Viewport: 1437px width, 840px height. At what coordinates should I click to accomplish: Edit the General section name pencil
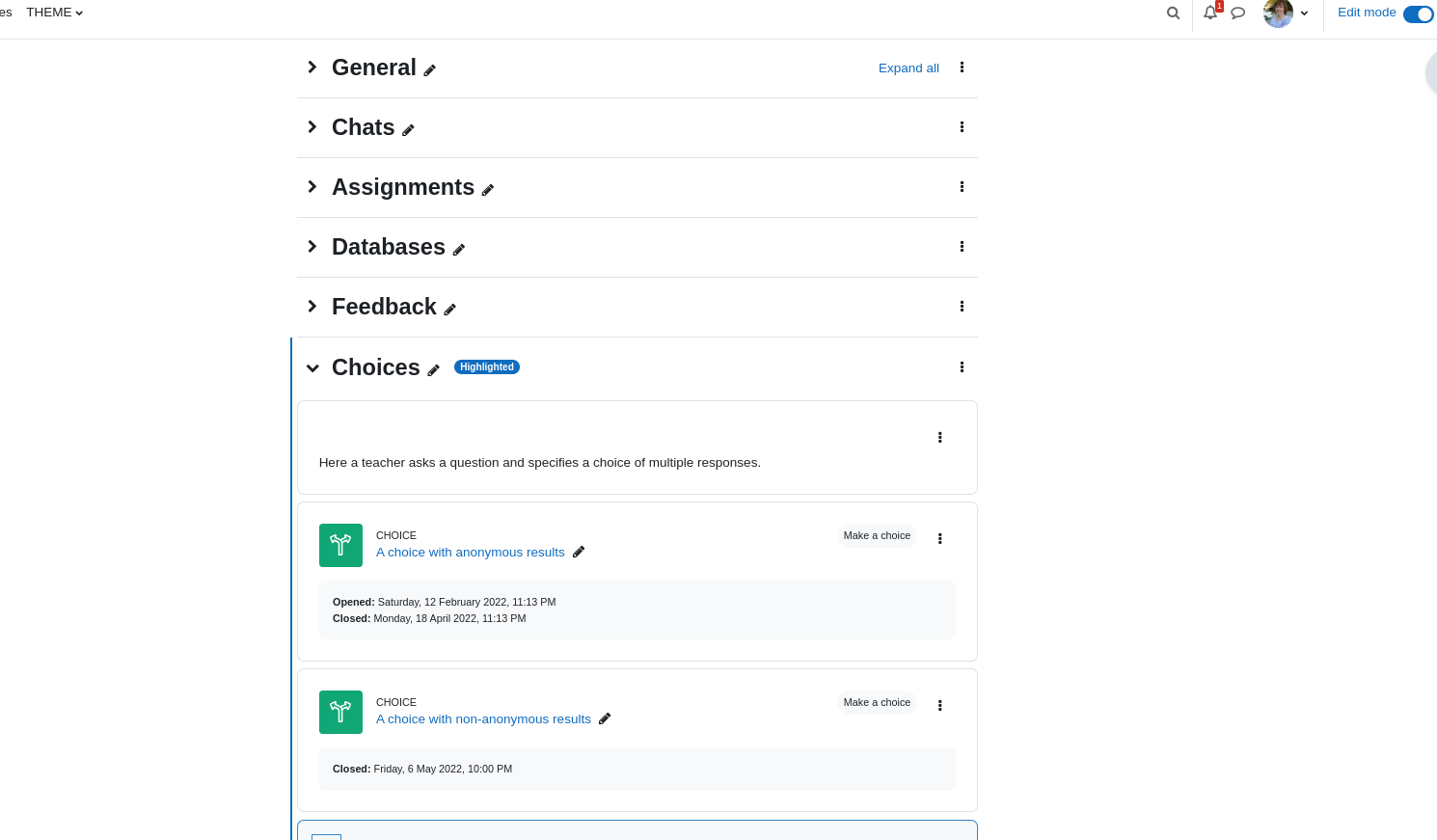(x=430, y=70)
